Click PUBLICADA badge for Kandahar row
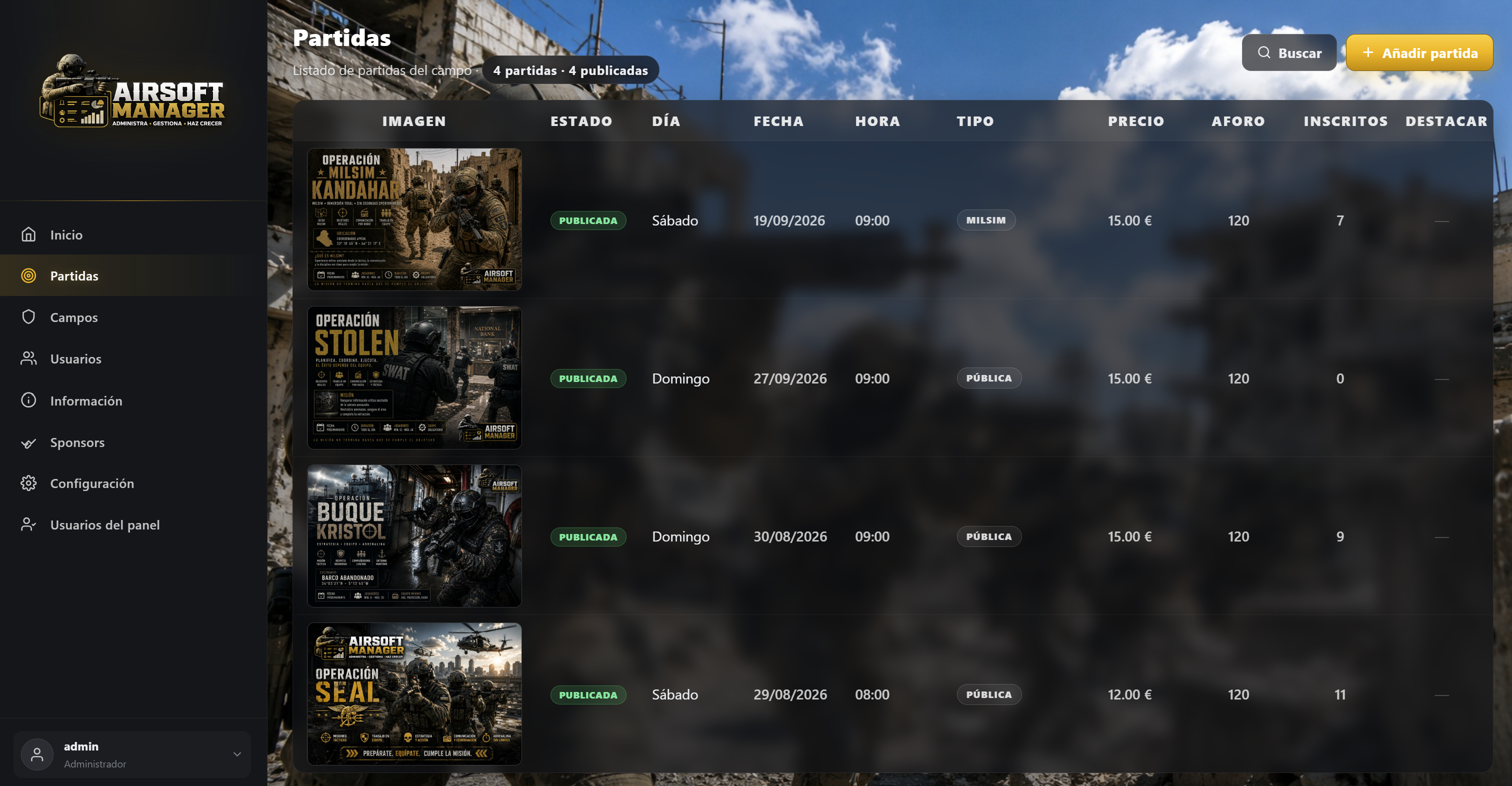The image size is (1512, 786). pos(588,220)
